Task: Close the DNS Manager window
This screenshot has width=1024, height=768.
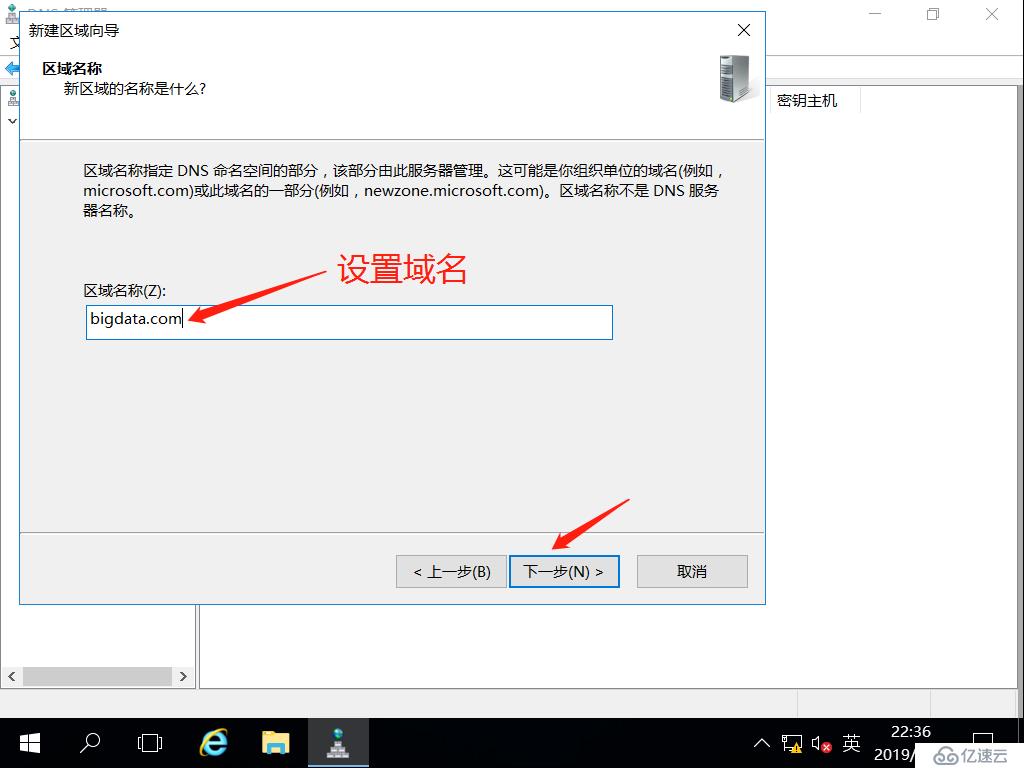Action: click(992, 14)
